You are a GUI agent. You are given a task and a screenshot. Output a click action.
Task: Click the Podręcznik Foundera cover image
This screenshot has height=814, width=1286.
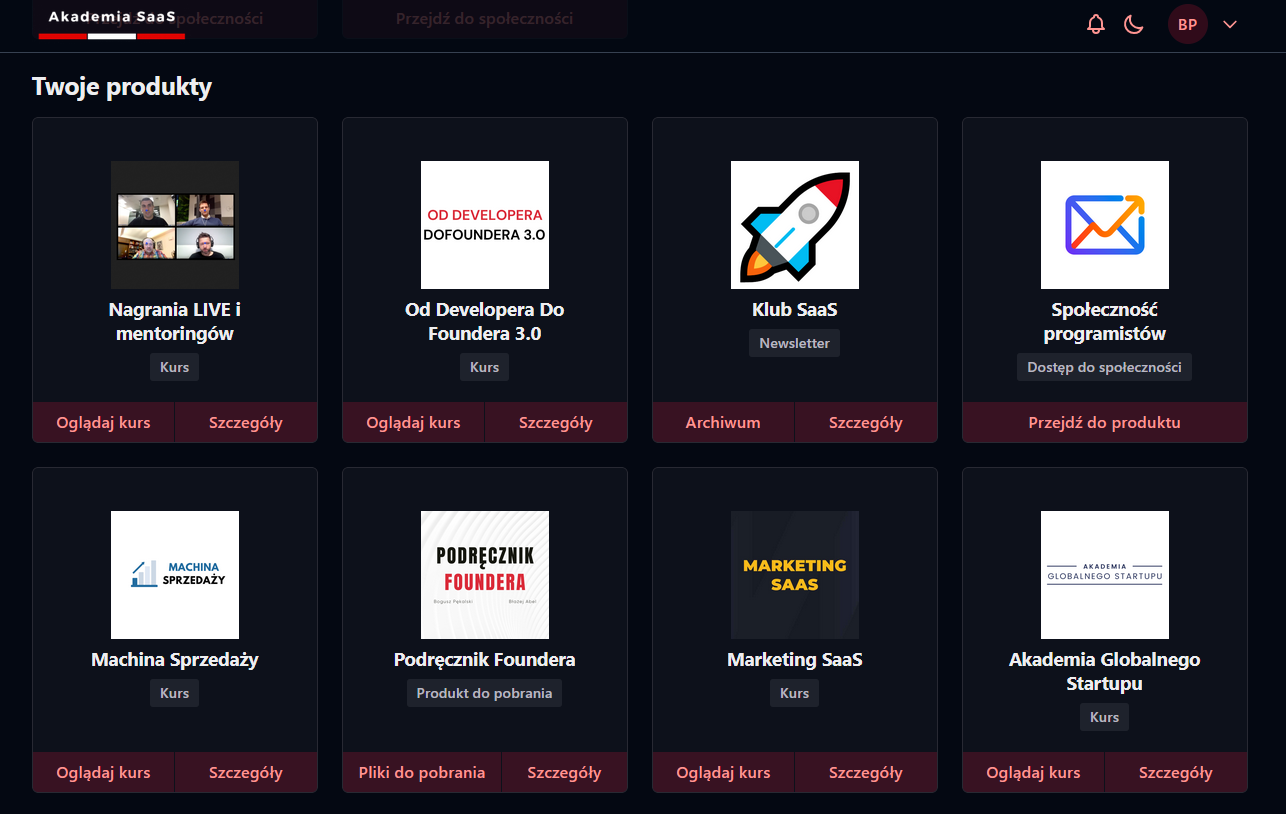[x=484, y=575]
